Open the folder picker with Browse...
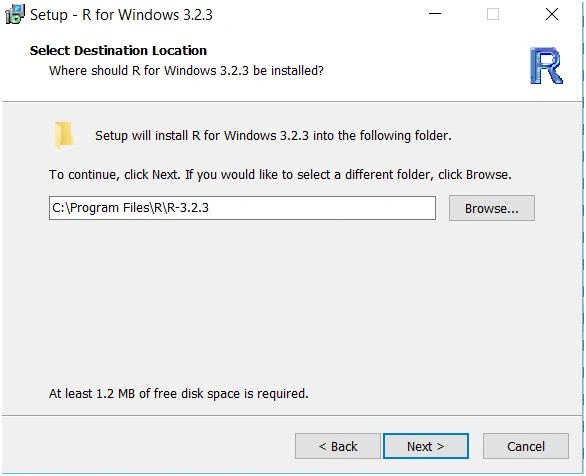This screenshot has width=586, height=476. coord(491,208)
